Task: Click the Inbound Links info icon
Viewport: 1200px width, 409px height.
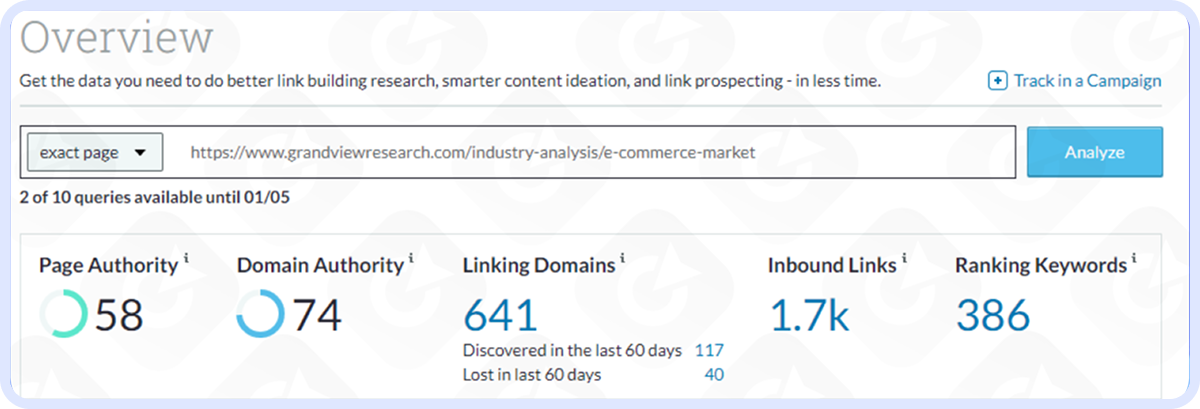Action: [905, 260]
